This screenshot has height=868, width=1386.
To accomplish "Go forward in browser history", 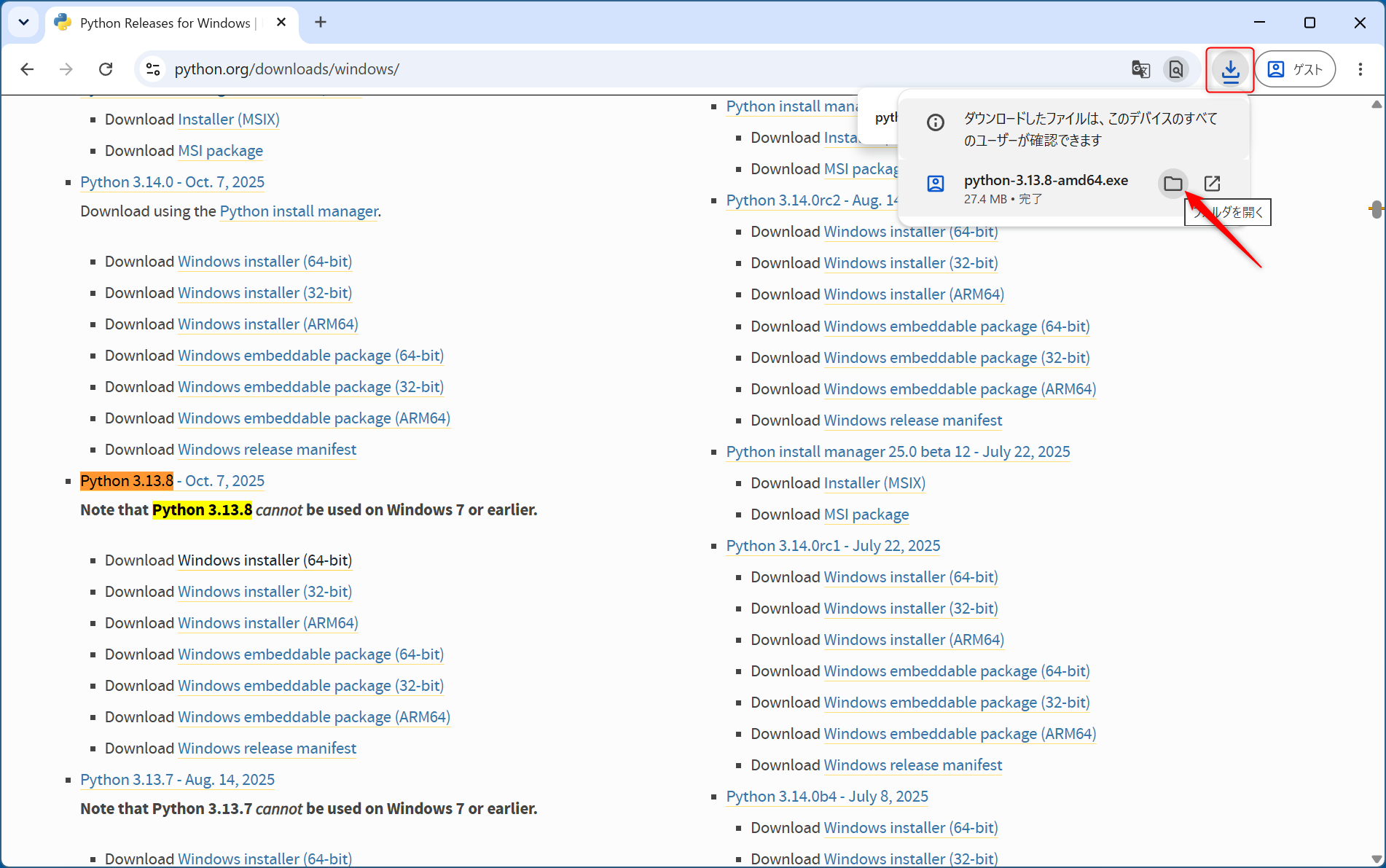I will [66, 69].
